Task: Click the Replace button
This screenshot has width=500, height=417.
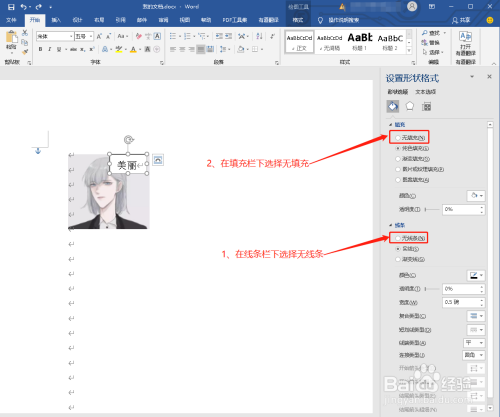Action: (431, 43)
